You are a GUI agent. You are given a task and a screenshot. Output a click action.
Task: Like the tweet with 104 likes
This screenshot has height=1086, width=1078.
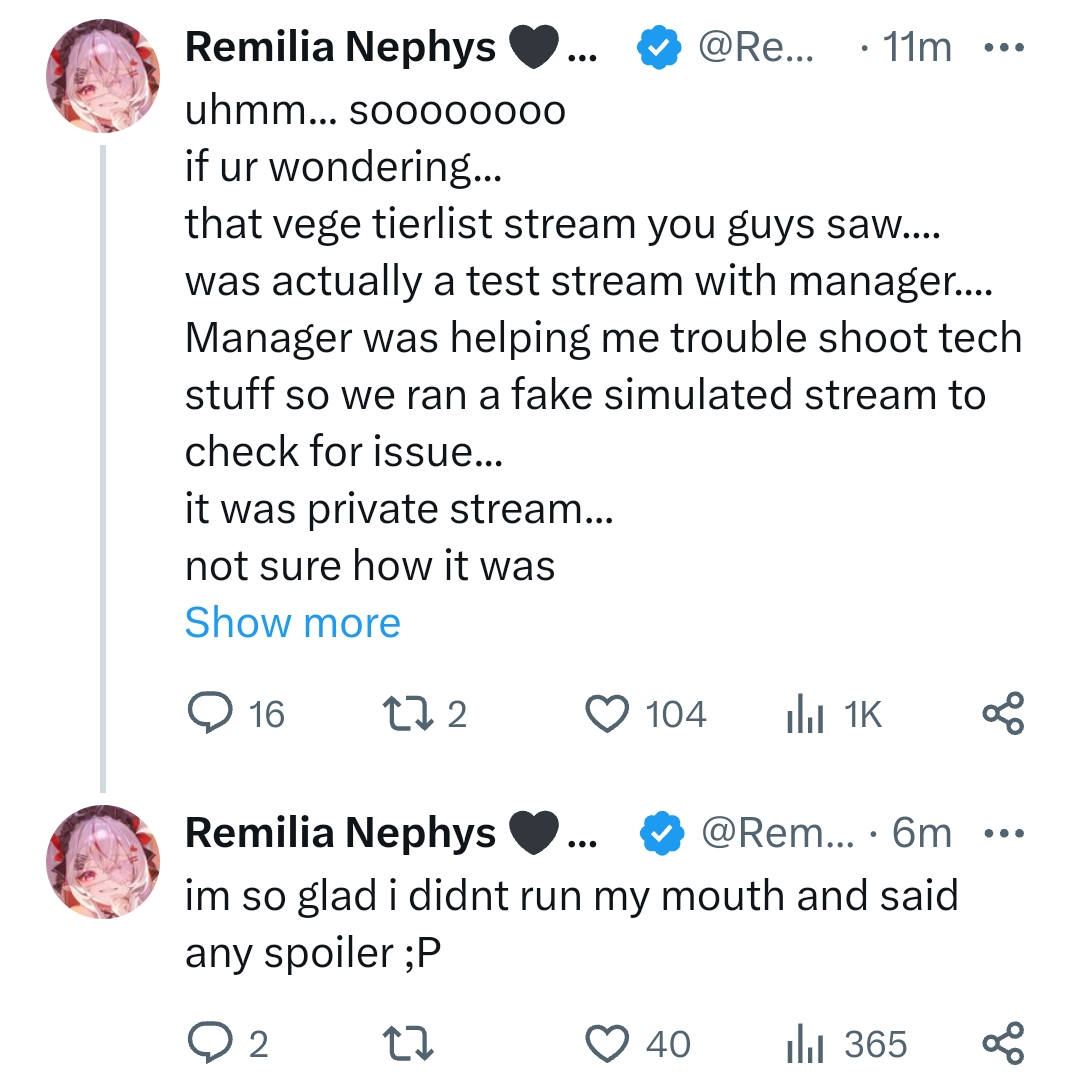tap(605, 714)
